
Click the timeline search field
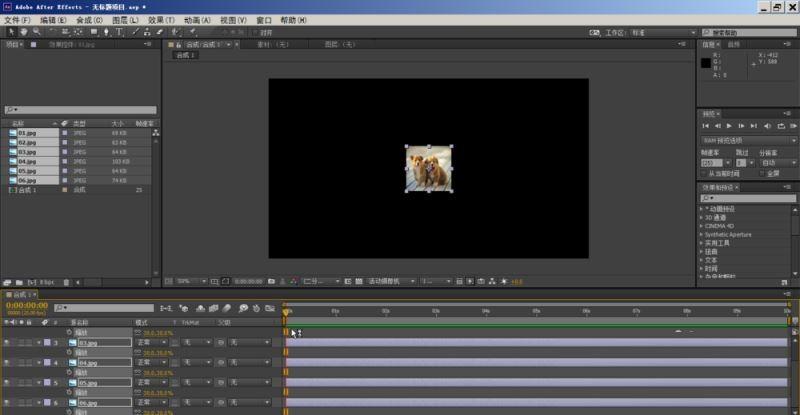105,308
